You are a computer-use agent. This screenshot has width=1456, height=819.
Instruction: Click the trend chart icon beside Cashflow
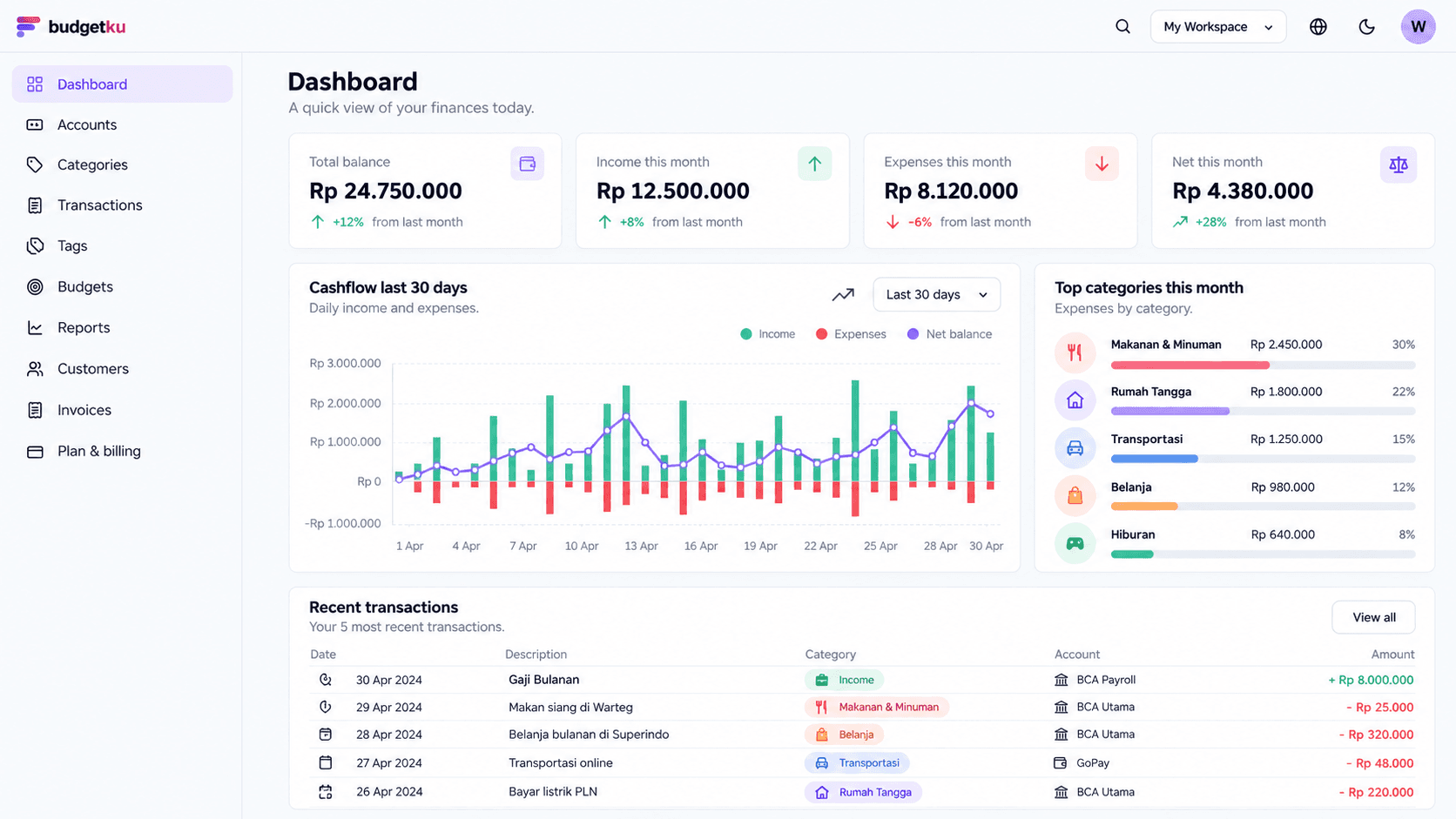(x=843, y=295)
